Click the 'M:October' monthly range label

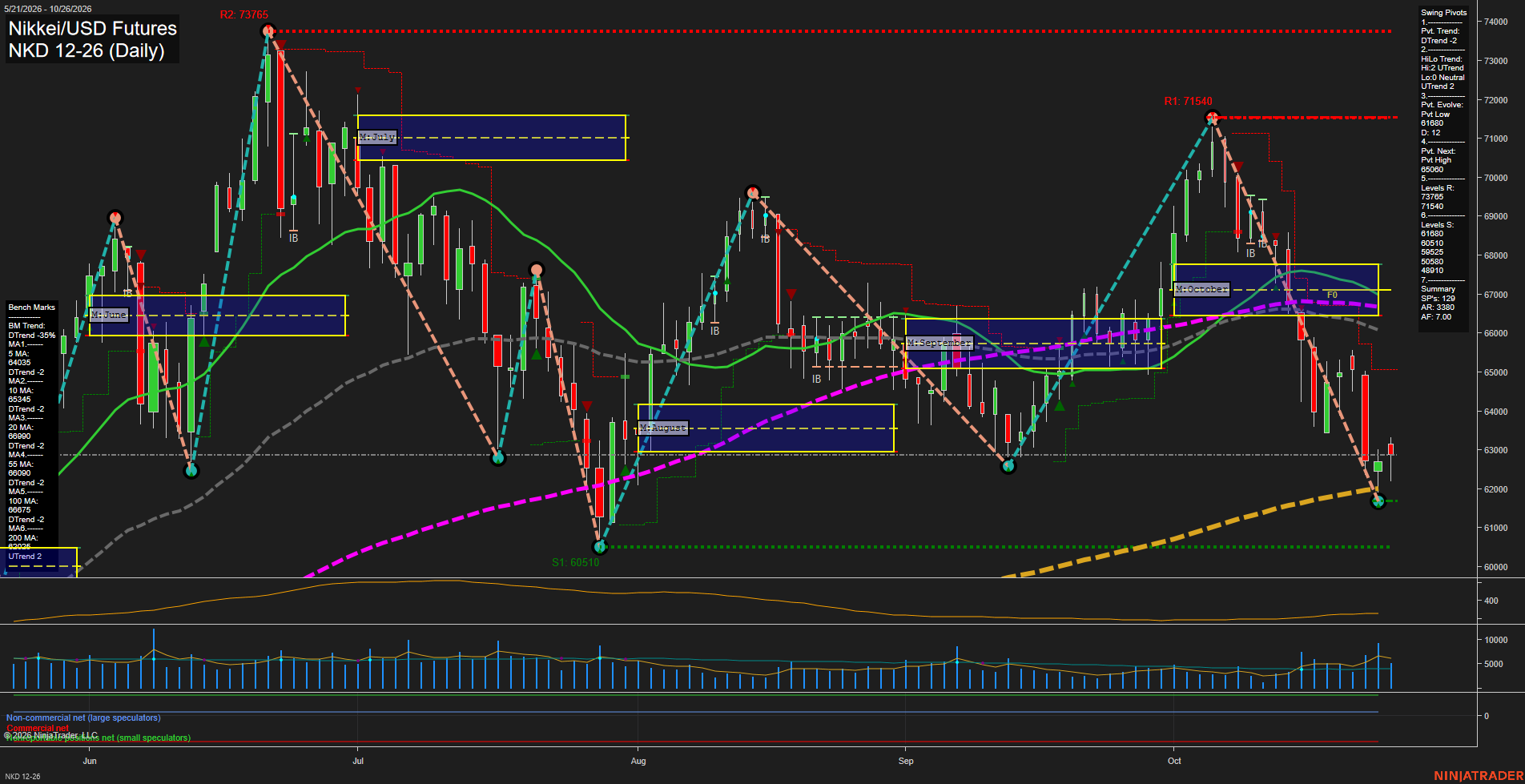click(1201, 289)
